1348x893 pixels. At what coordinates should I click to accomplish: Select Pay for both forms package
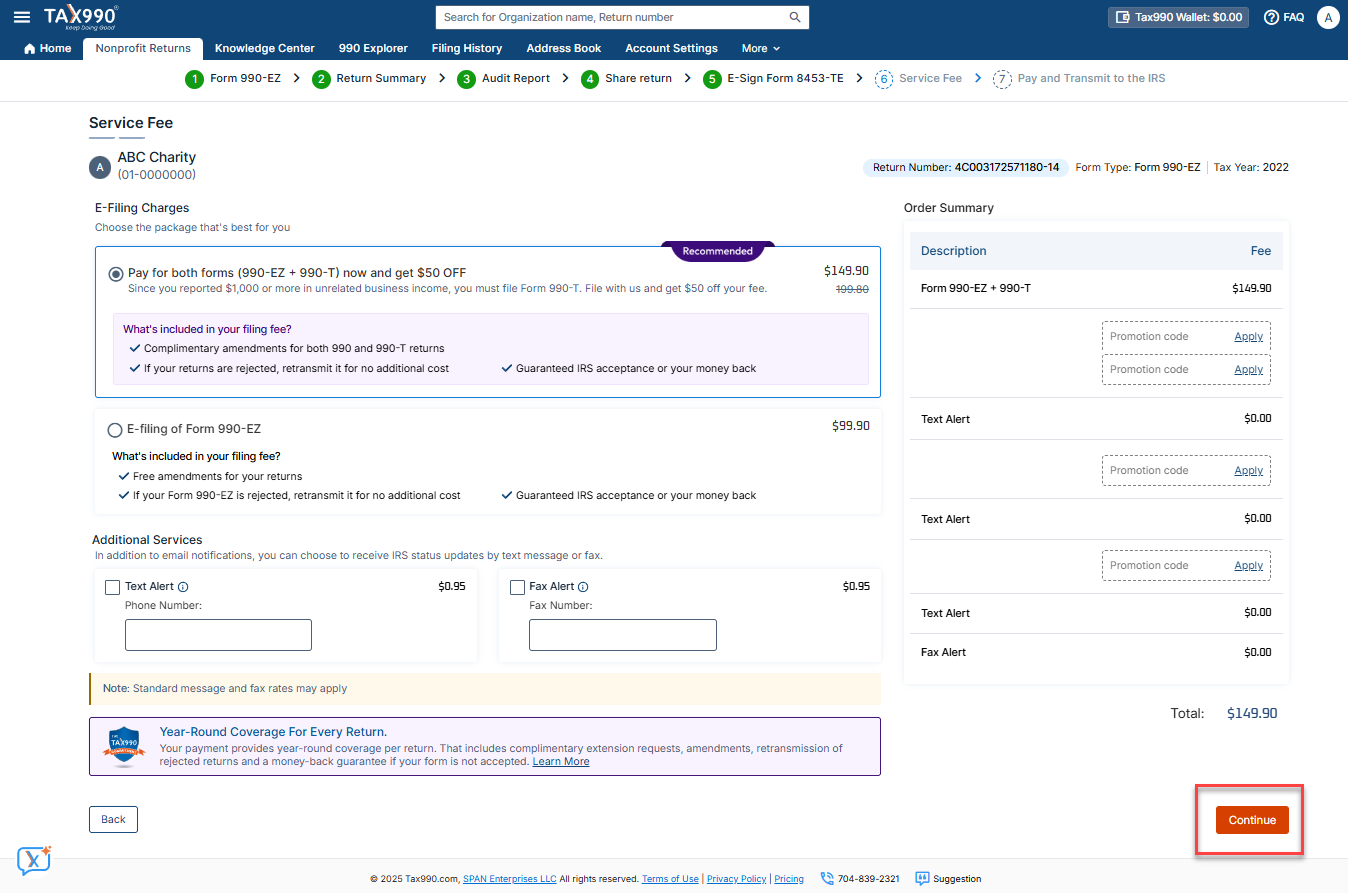coord(116,273)
